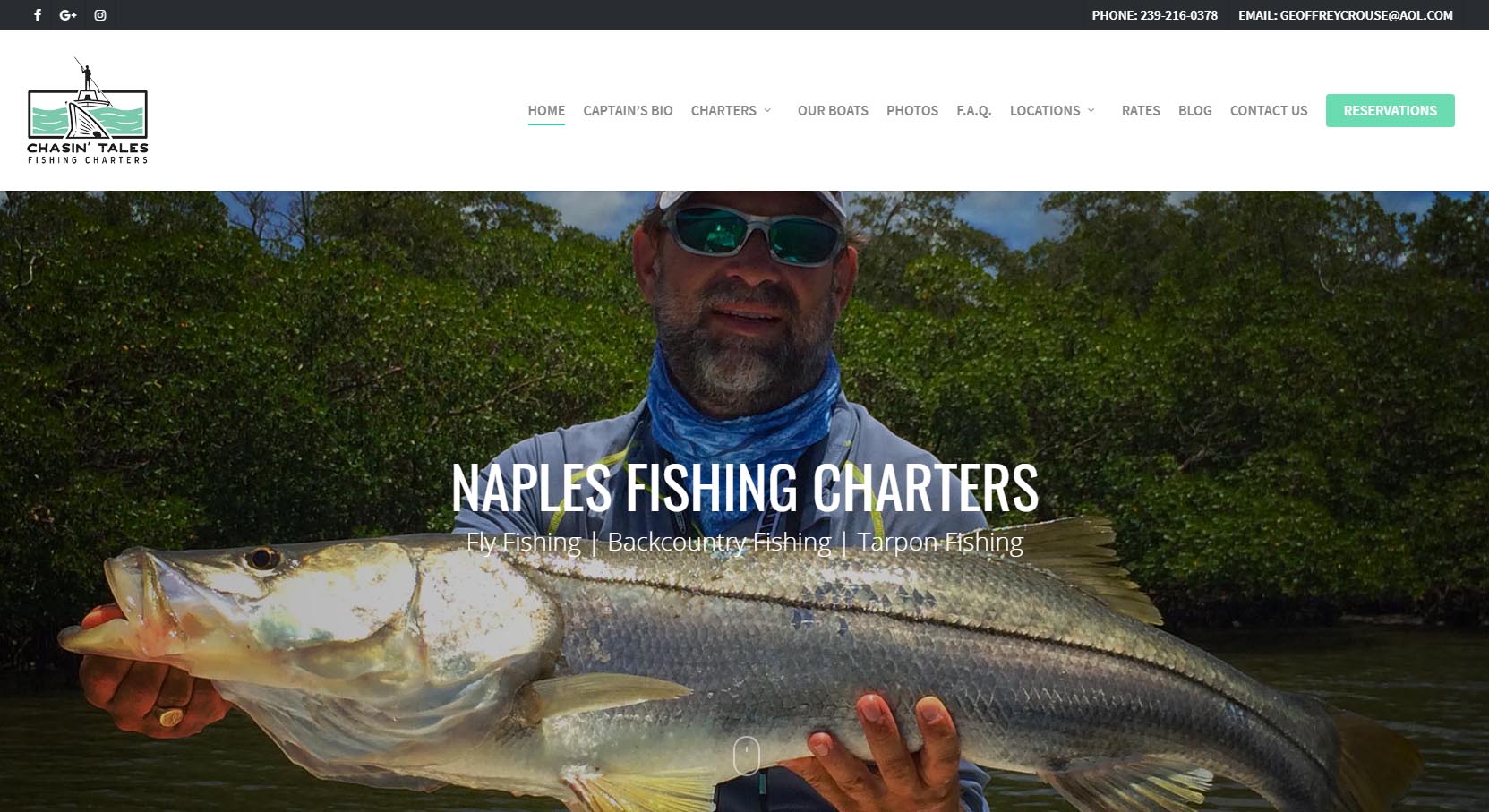This screenshot has width=1489, height=812.
Task: View the Photos page
Action: click(x=912, y=111)
